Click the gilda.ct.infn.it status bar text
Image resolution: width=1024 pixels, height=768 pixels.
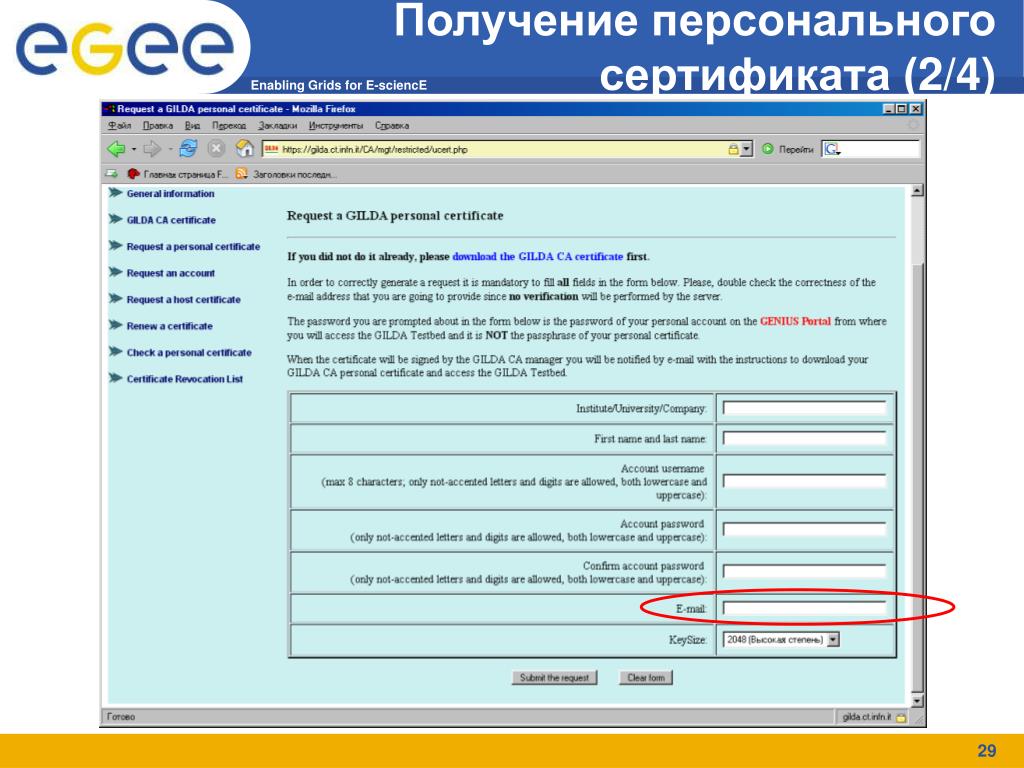click(867, 717)
